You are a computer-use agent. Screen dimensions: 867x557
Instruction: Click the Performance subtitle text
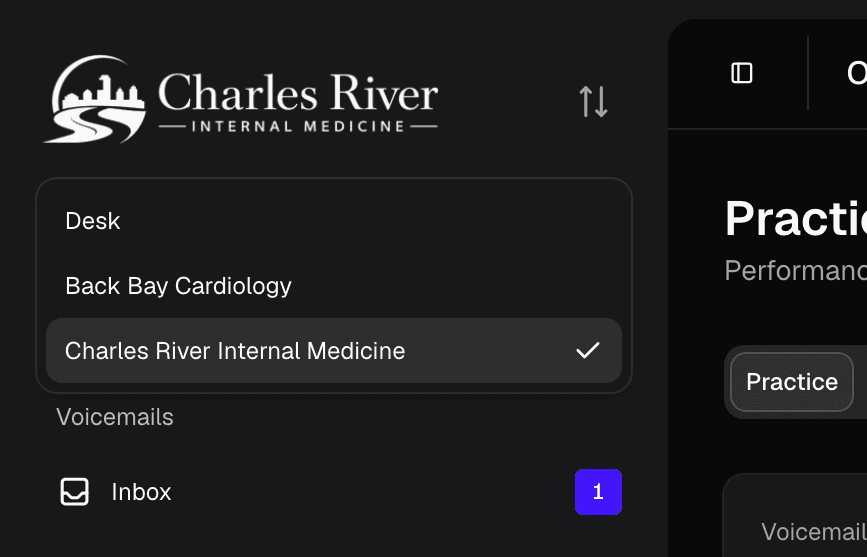tap(796, 270)
